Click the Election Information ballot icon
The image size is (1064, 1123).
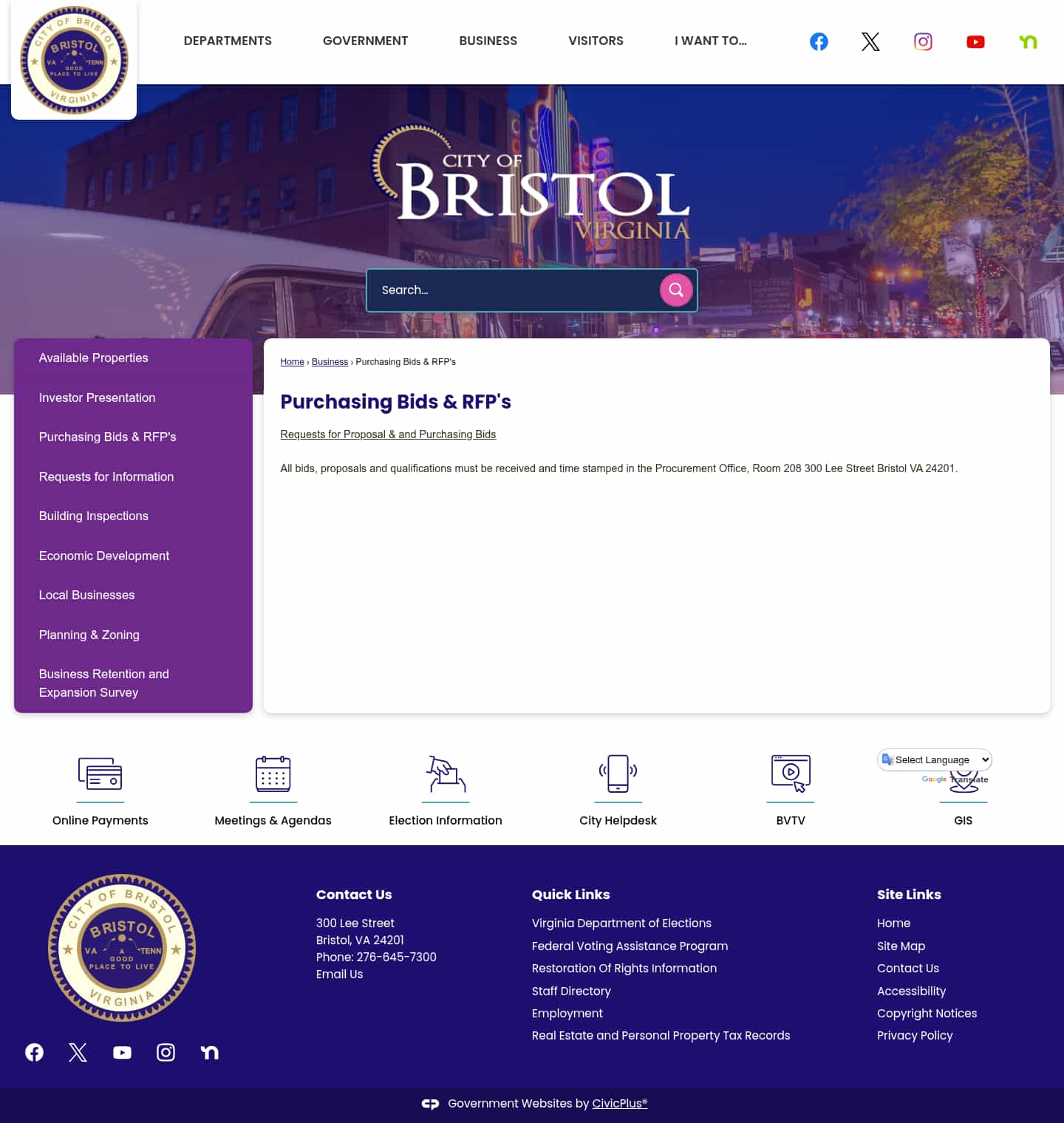446,776
